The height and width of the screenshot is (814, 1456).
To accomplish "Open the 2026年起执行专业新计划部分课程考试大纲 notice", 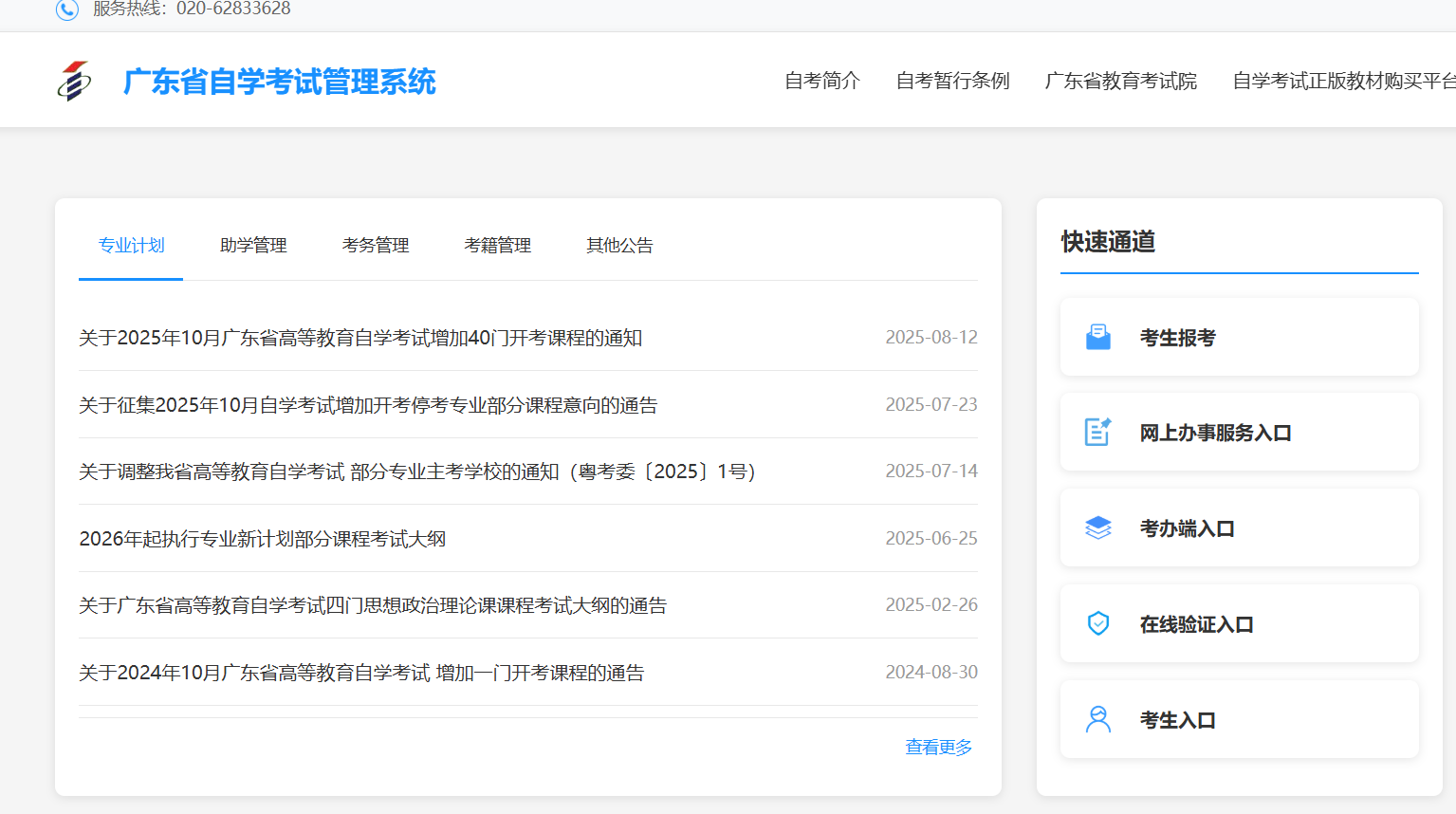I will coord(262,538).
